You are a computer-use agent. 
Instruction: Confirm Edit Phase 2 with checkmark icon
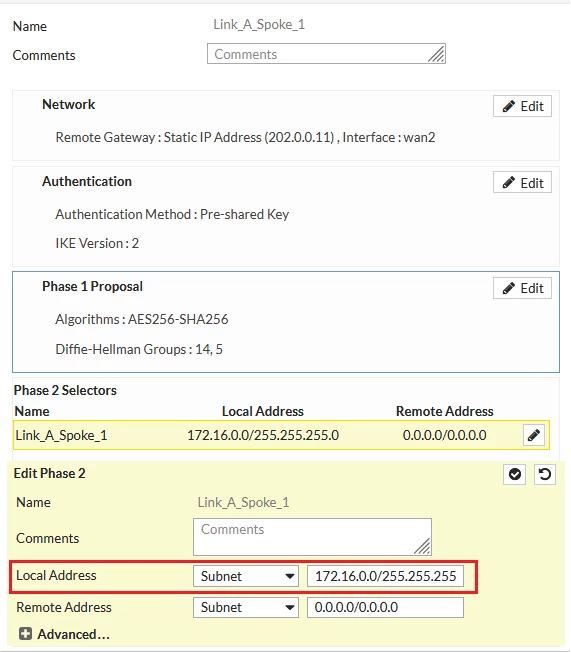[x=514, y=474]
